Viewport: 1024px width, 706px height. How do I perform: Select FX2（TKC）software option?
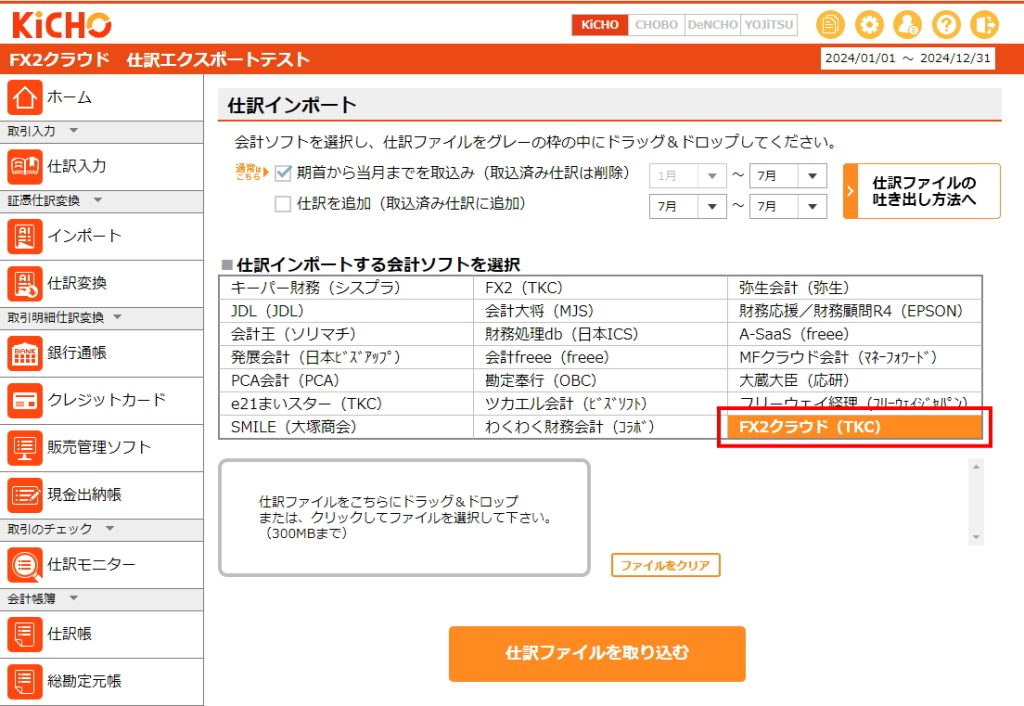coord(600,288)
